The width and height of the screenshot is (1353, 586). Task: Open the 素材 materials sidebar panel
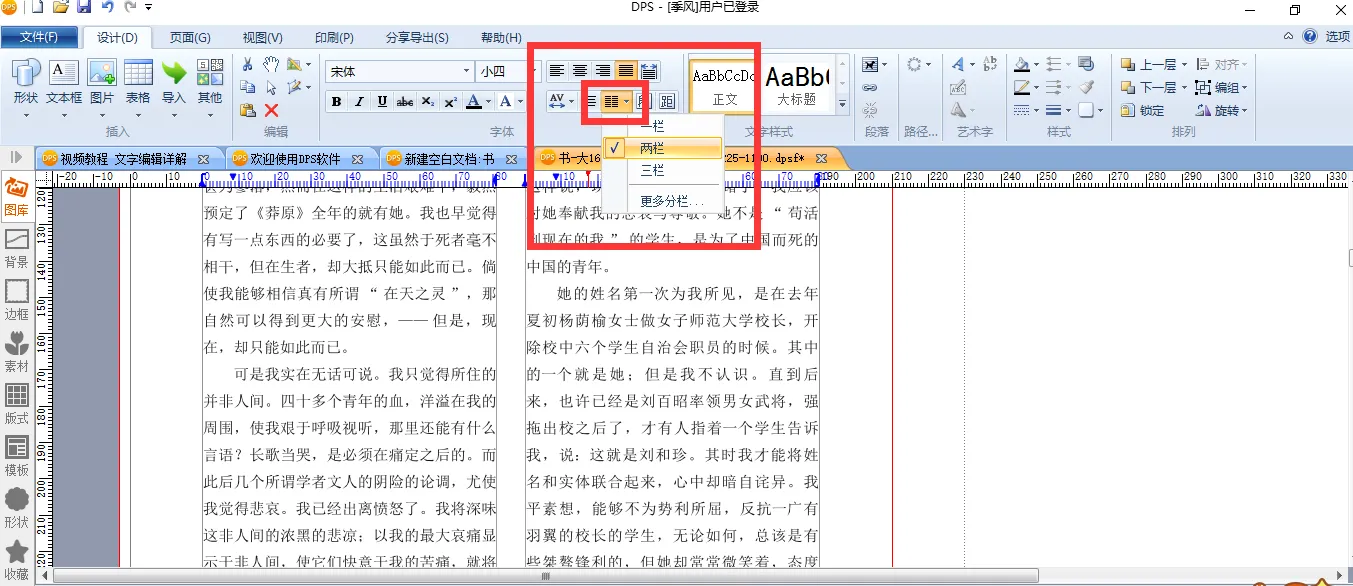[x=17, y=353]
